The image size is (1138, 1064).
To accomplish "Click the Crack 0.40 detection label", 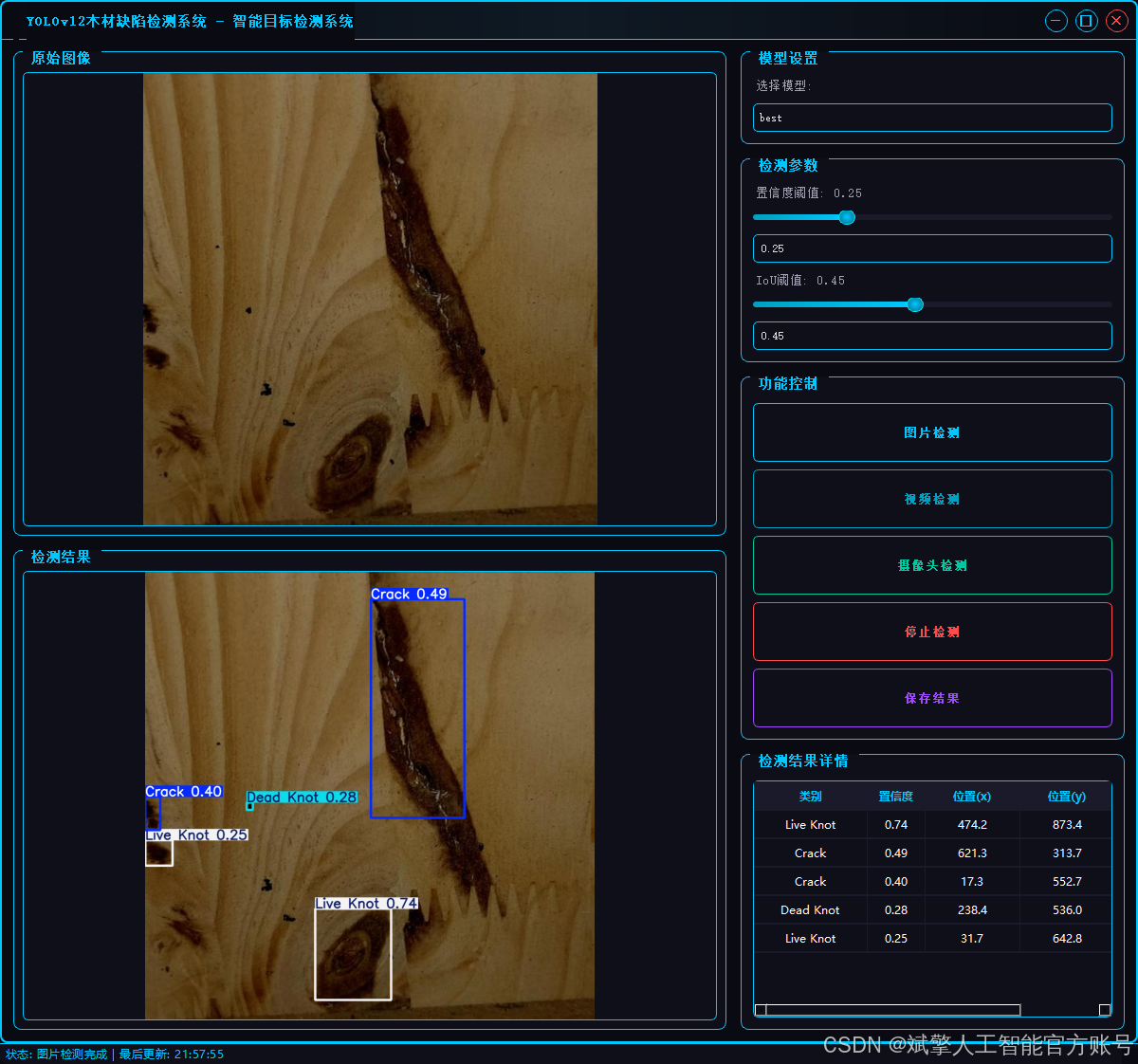I will (184, 792).
